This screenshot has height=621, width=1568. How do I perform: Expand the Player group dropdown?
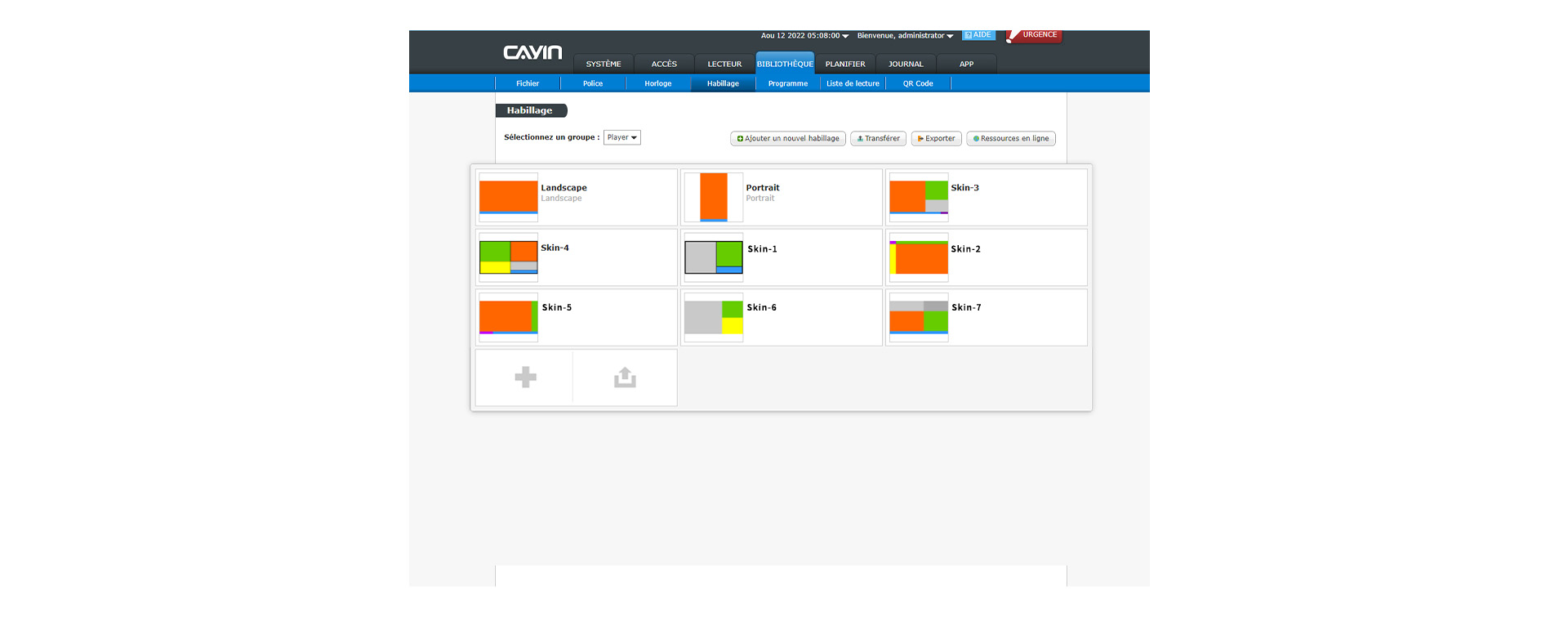(622, 137)
